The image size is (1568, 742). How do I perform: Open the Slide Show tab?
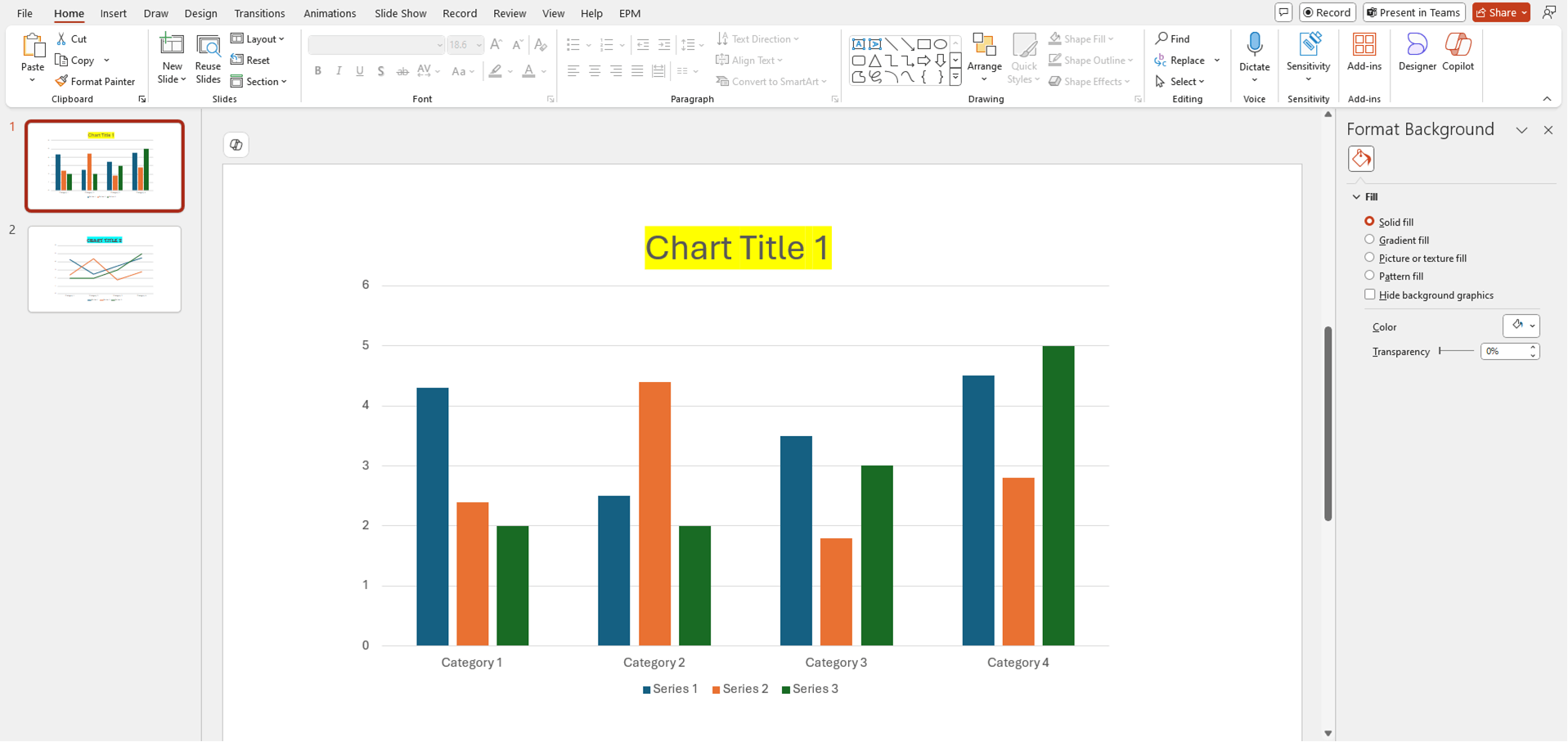(400, 13)
